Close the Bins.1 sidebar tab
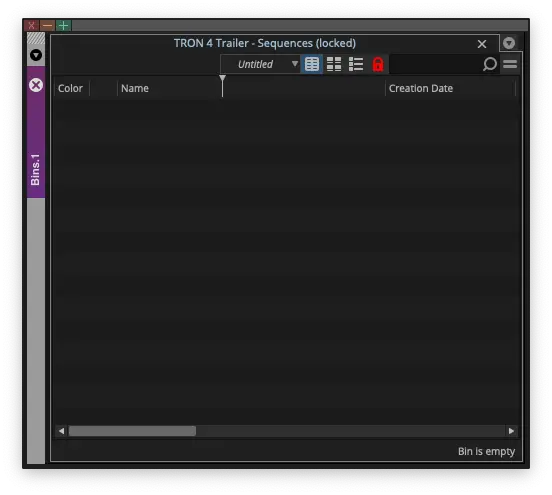 (36, 85)
